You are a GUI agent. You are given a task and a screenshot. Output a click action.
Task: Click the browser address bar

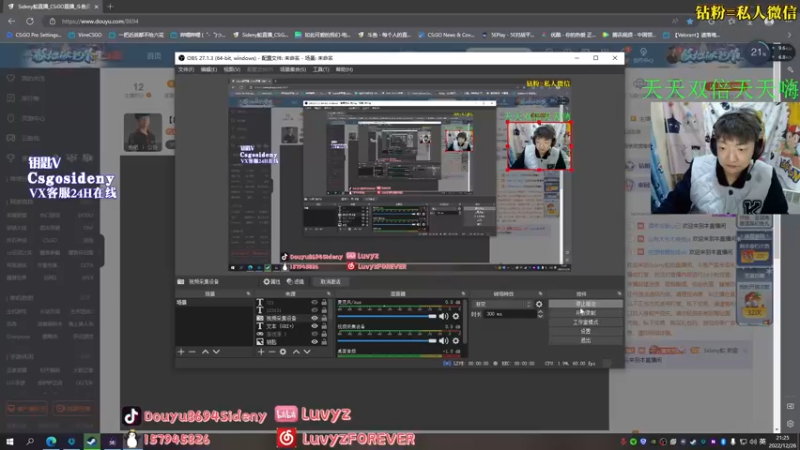357,21
